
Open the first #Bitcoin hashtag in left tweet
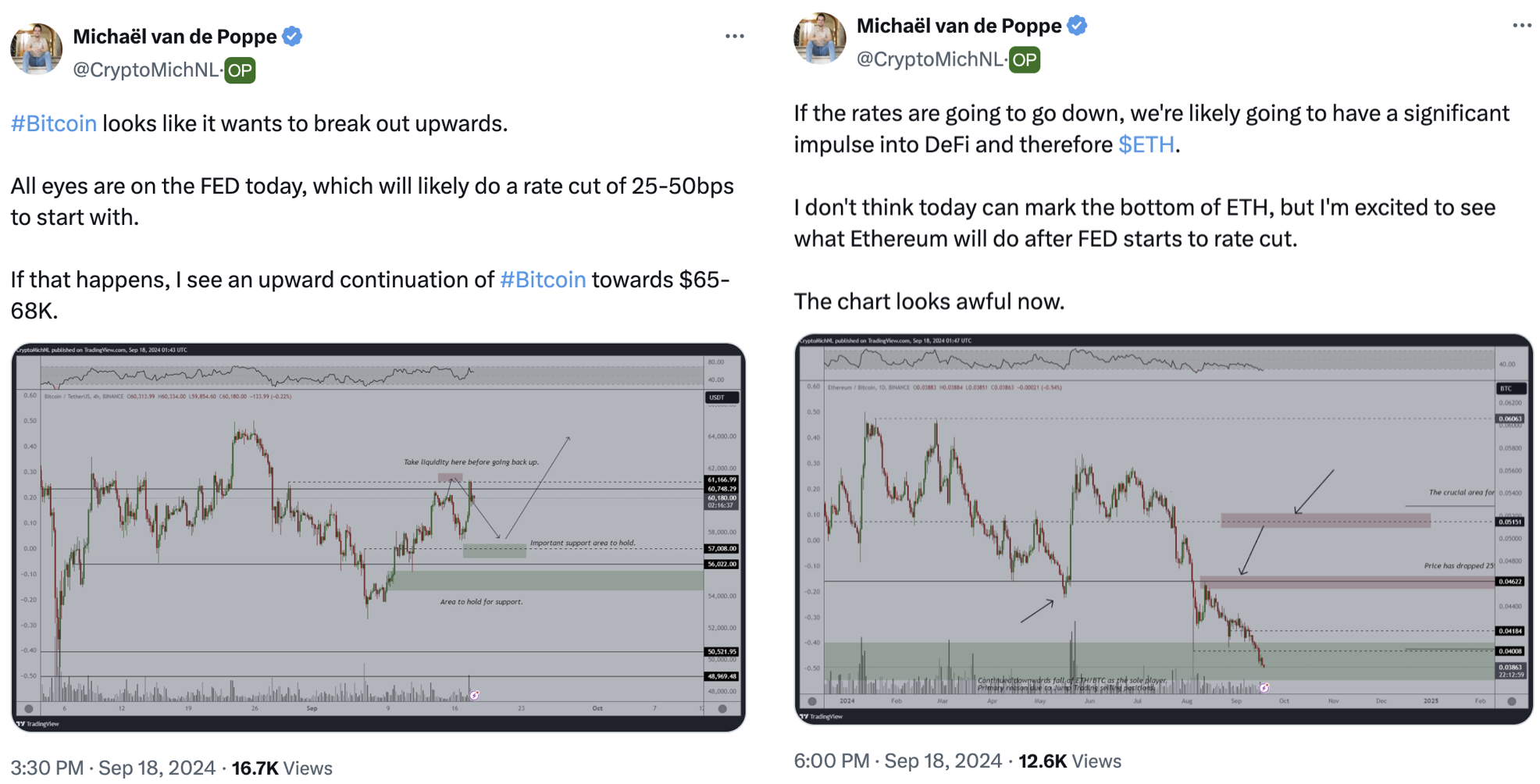click(x=54, y=123)
